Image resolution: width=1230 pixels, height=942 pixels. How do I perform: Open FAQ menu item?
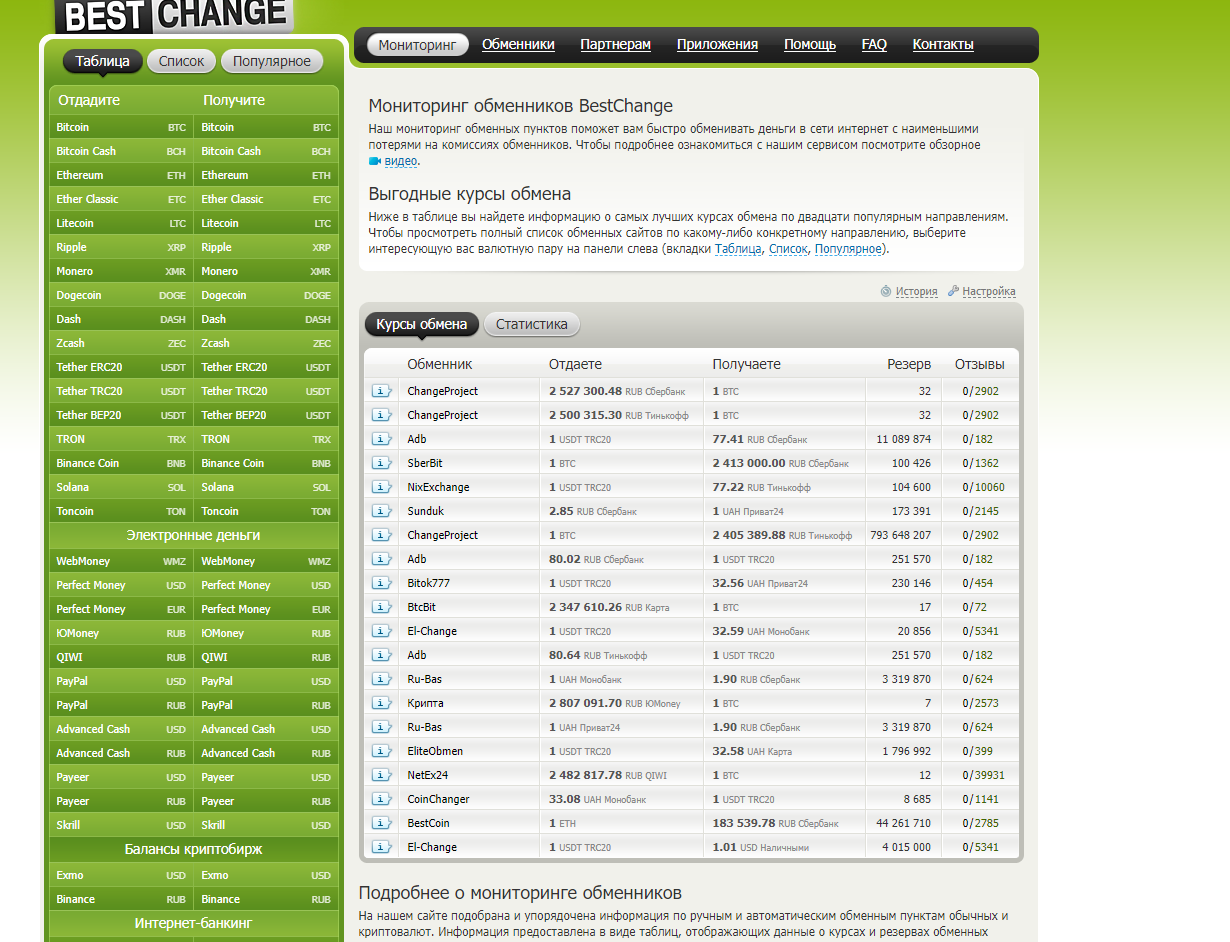click(x=874, y=44)
